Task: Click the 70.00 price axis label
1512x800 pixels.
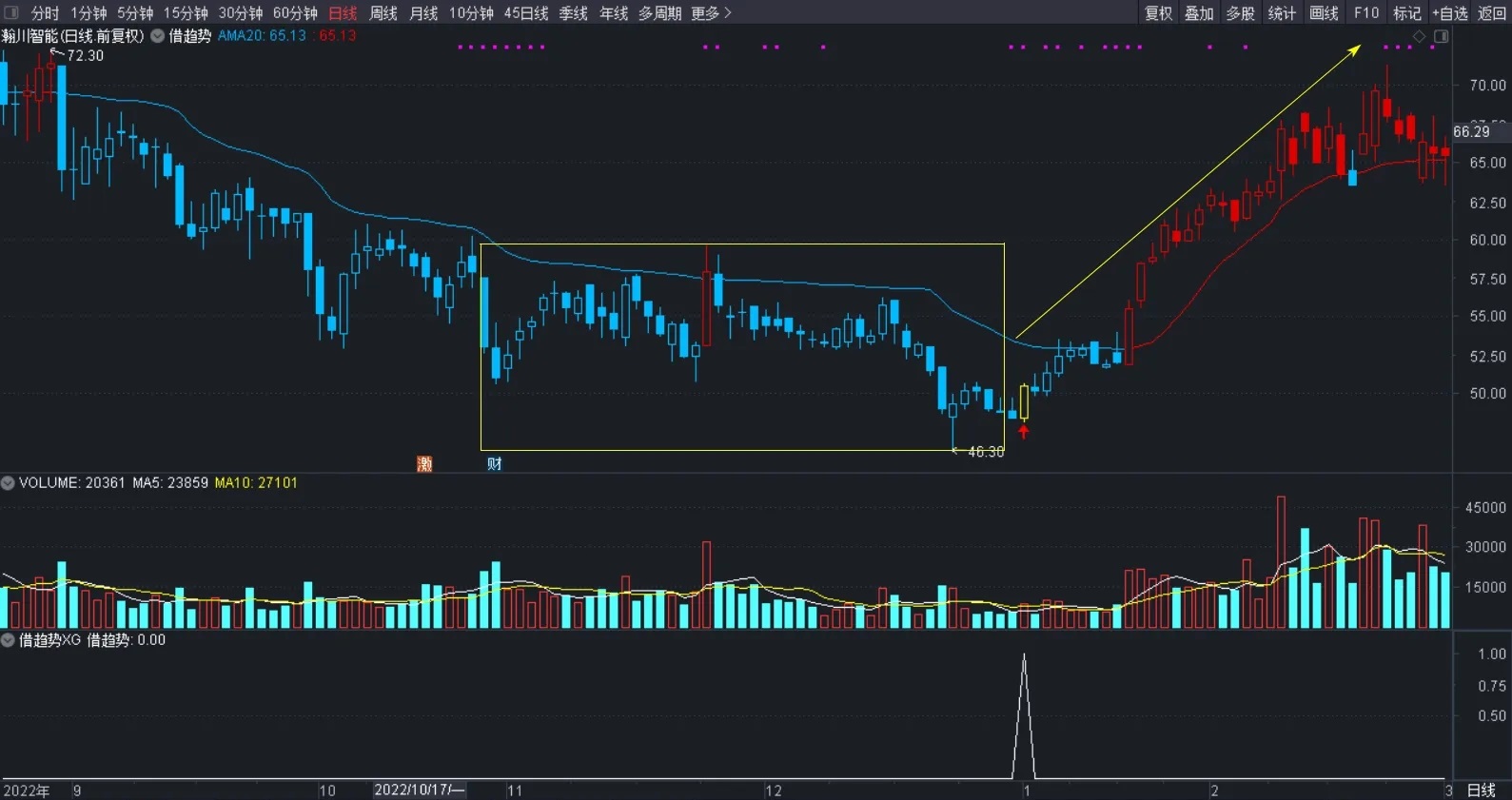Action: tap(1487, 86)
